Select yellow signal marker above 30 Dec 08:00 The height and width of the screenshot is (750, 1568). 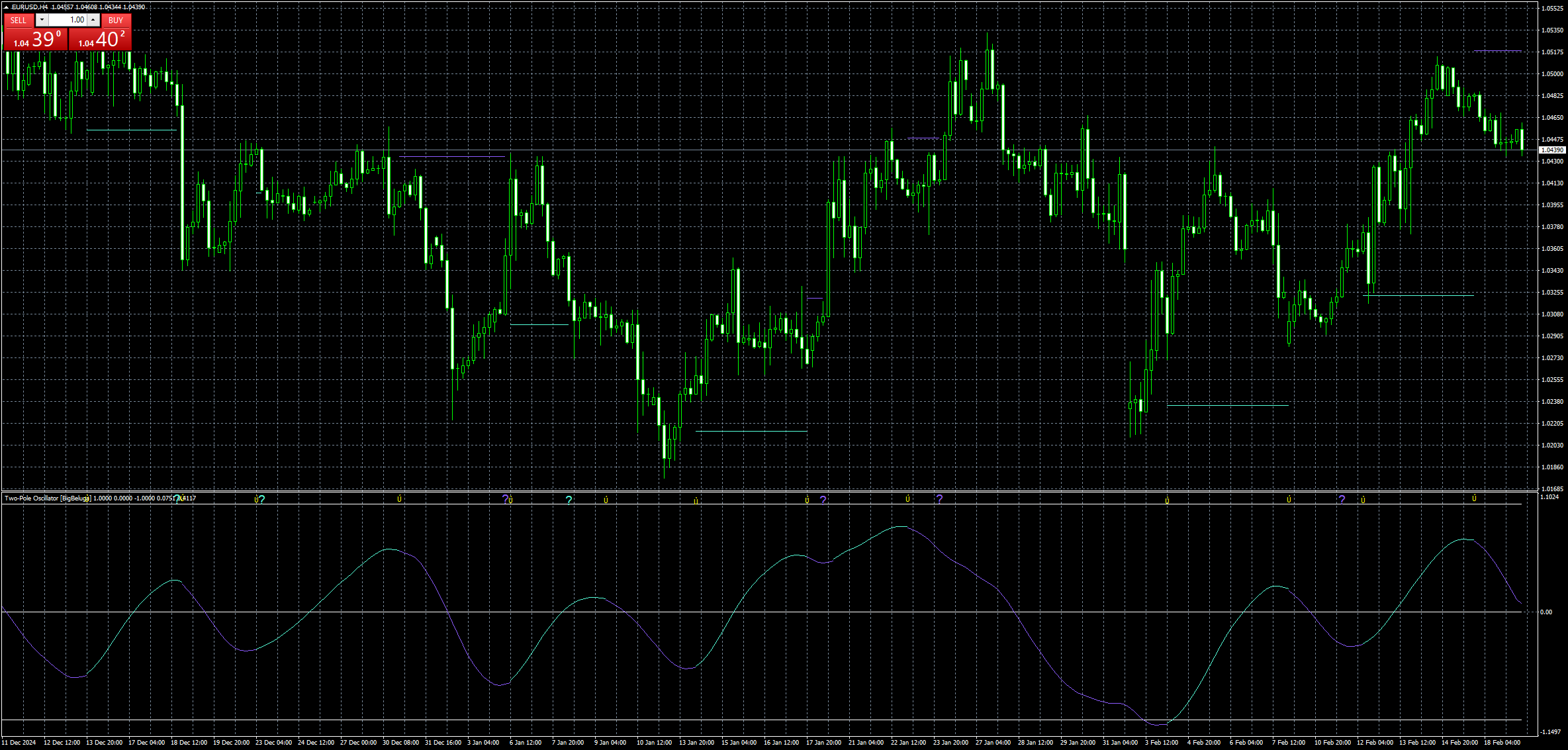tap(399, 499)
